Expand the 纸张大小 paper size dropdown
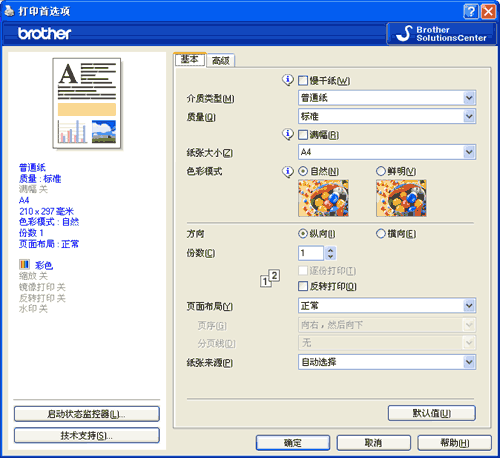Viewport: 500px width, 458px height. click(x=469, y=152)
